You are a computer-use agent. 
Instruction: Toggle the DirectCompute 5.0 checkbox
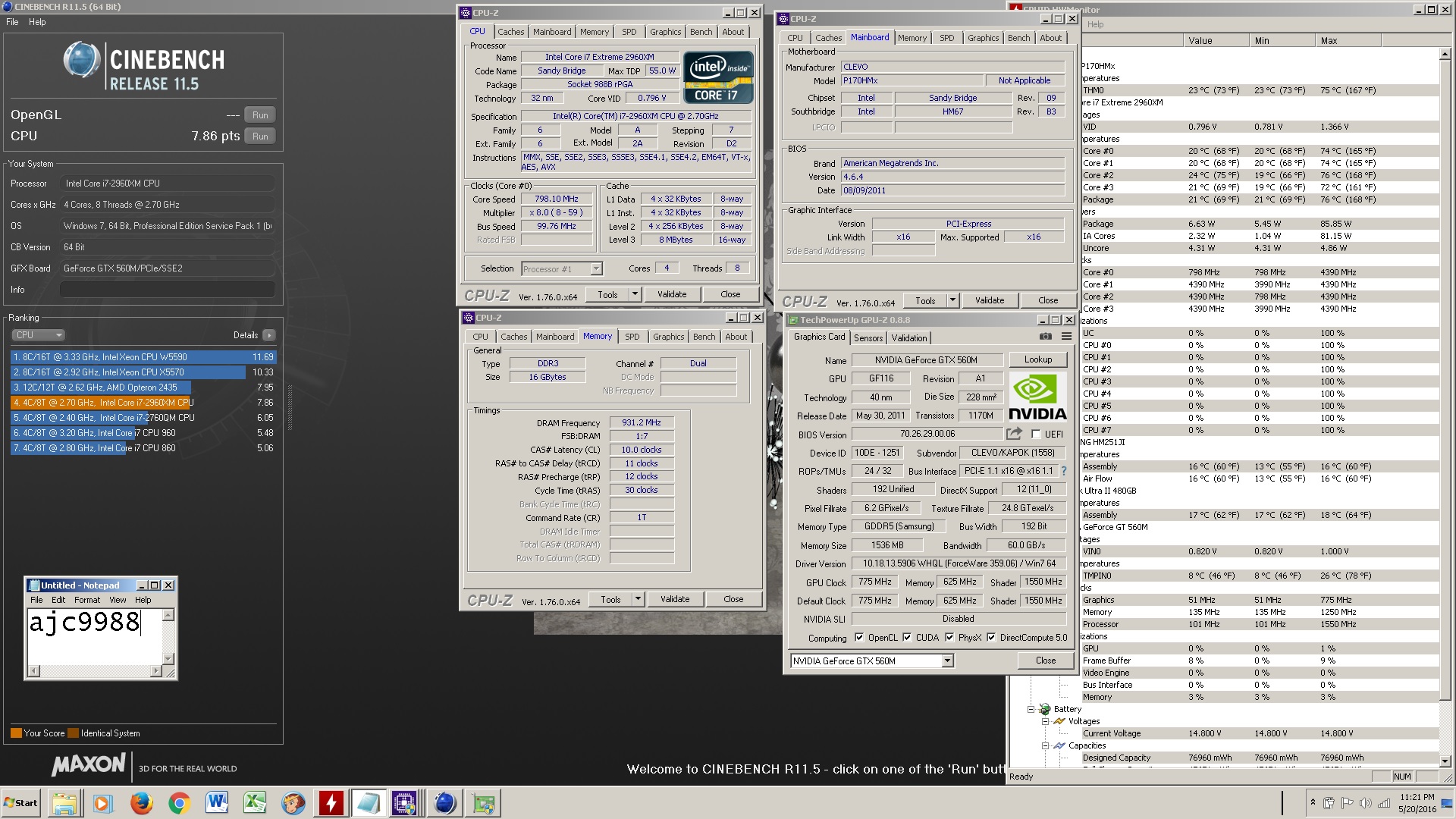click(991, 637)
